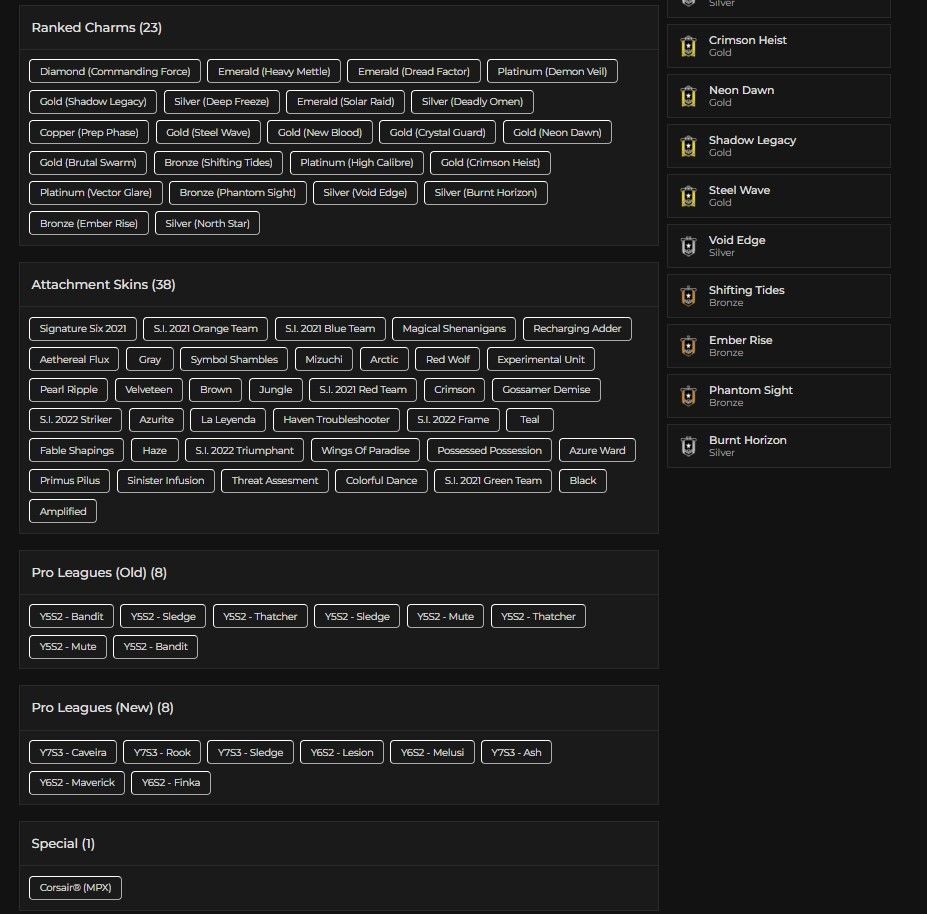Click the Y6S2 - Melusi tag

432,753
